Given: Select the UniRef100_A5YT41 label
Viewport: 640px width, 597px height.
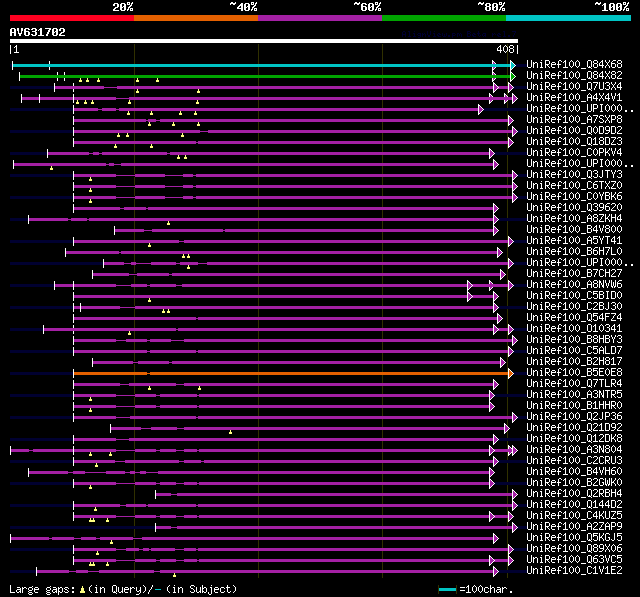Looking at the screenshot, I should (x=574, y=241).
